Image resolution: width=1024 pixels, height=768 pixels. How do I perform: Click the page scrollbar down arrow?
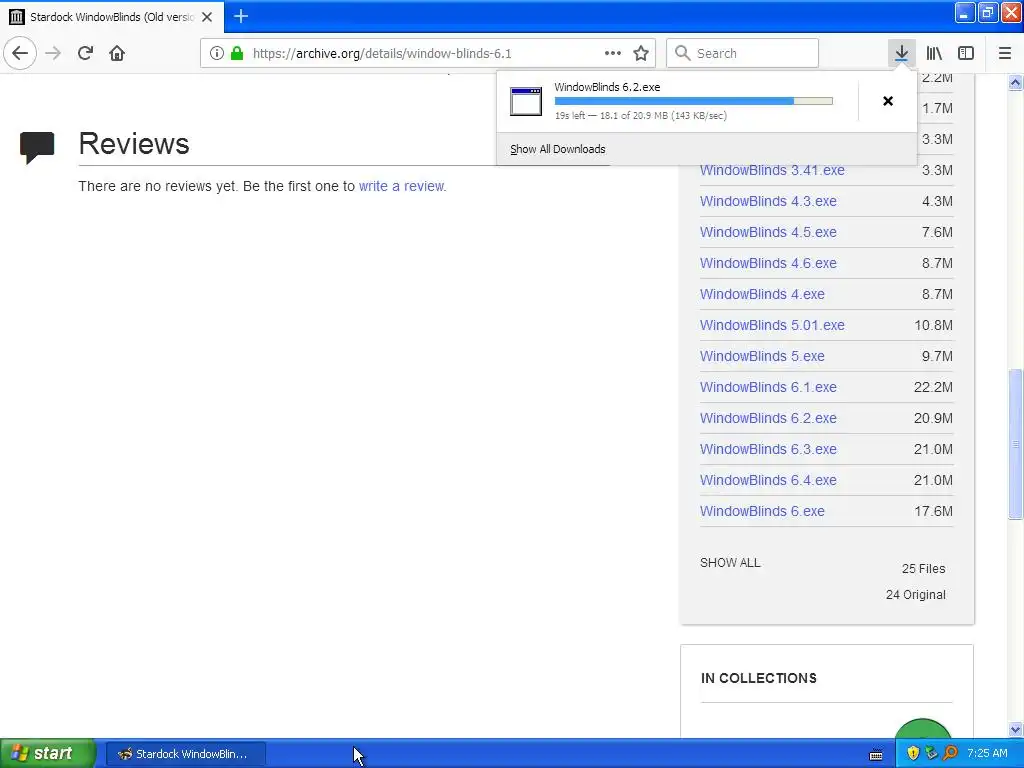[x=1015, y=729]
